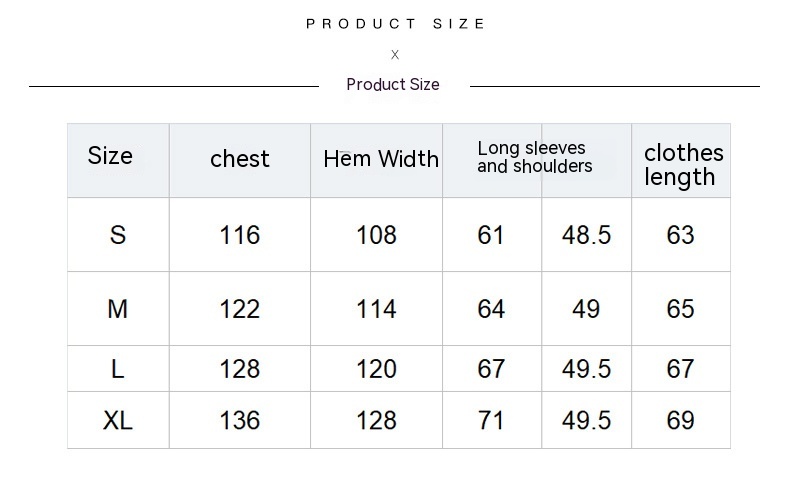Click the L size row label
790x482 pixels.
(x=118, y=369)
